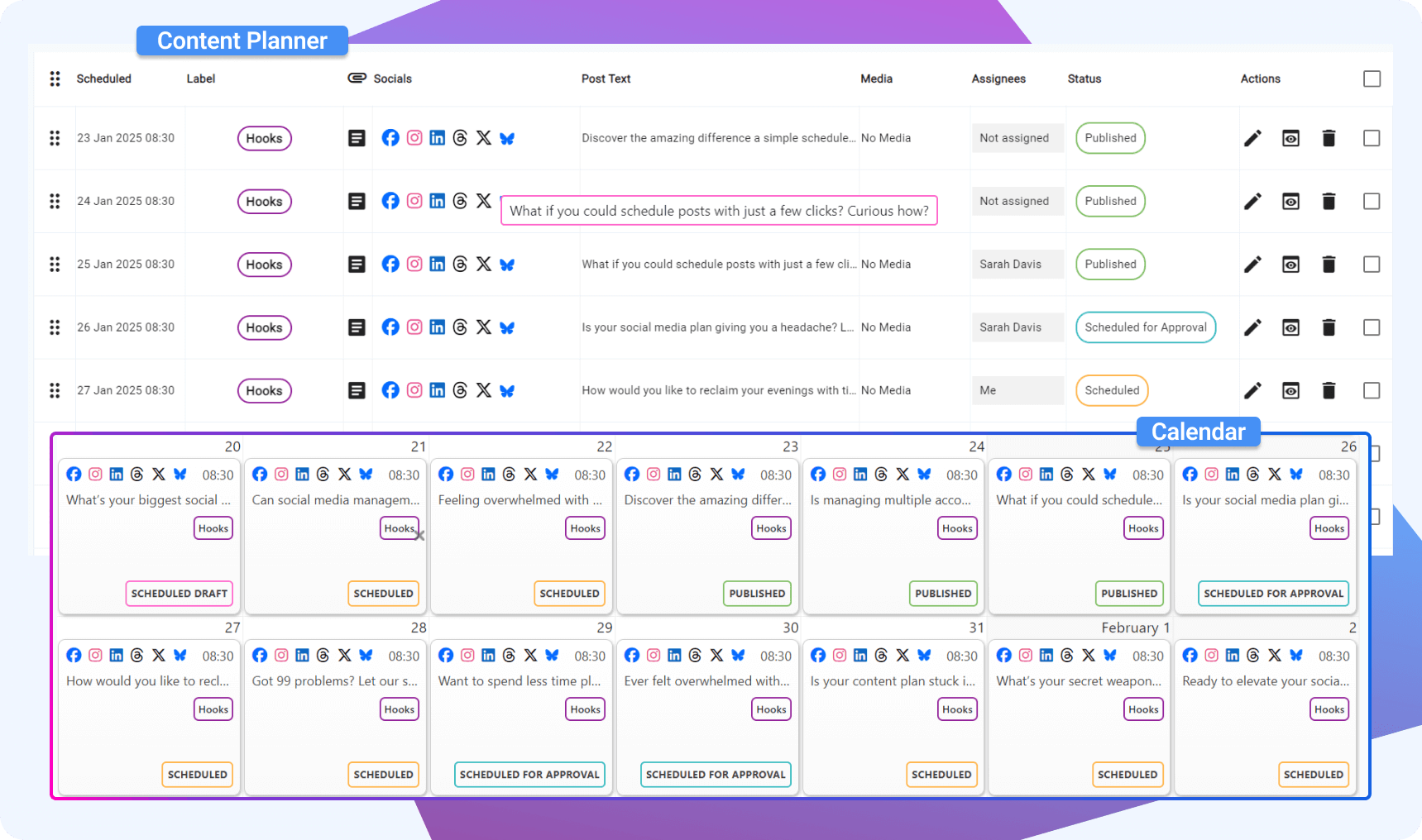This screenshot has height=840, width=1422.
Task: Edit the 24 Jan 2025 post with the pencil icon
Action: click(1252, 201)
